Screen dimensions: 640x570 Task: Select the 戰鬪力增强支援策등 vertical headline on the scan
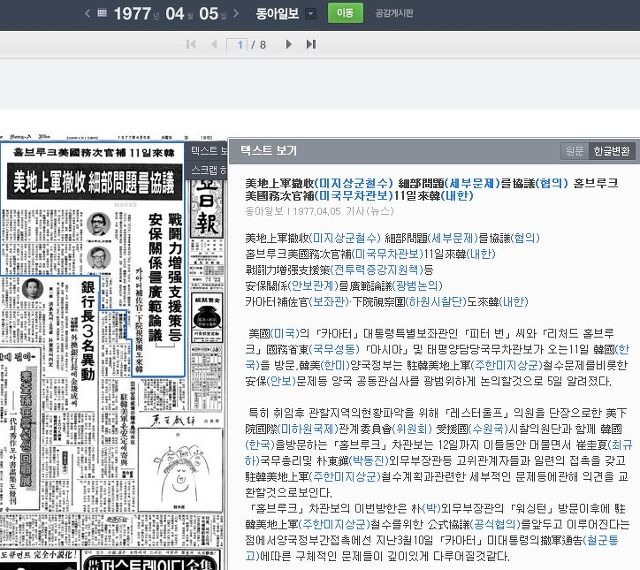point(175,277)
